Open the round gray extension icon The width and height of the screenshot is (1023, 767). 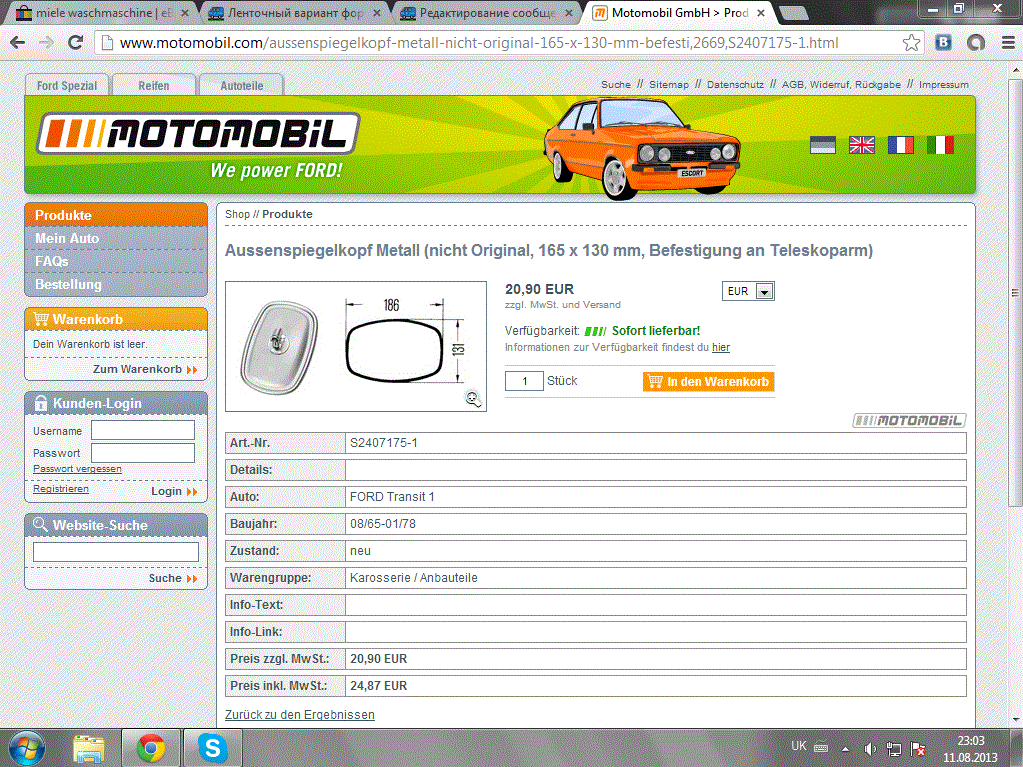click(976, 43)
